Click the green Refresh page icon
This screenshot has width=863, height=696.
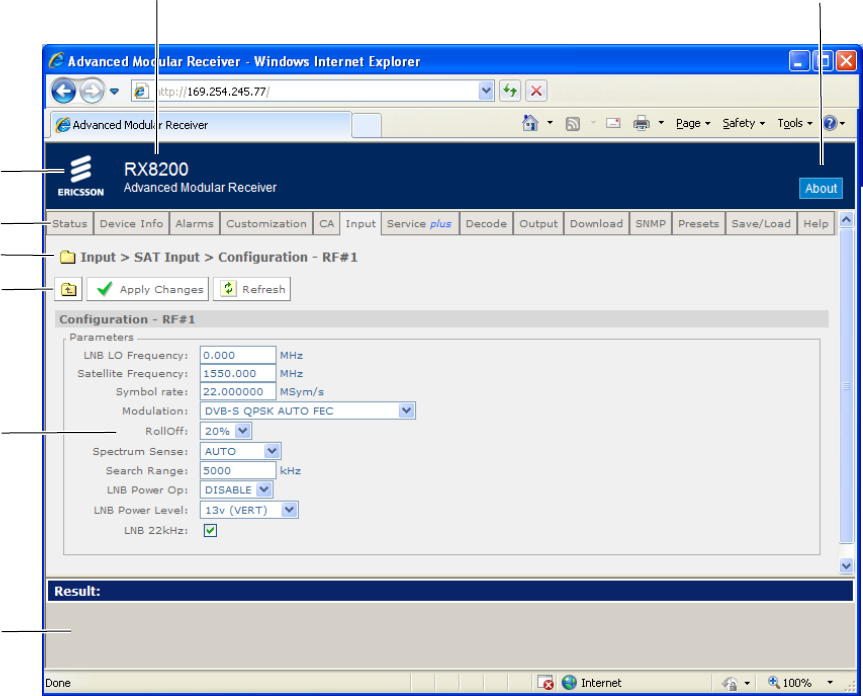pyautogui.click(x=510, y=91)
